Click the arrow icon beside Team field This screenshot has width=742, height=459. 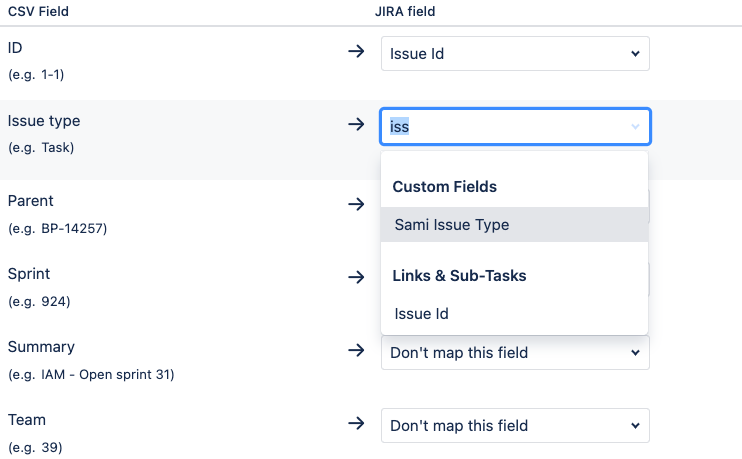tap(356, 423)
